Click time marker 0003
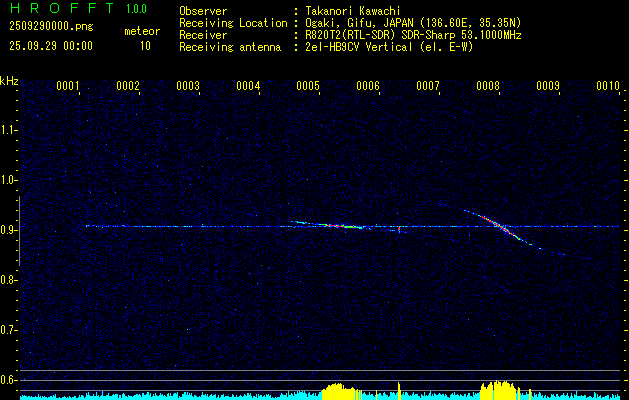This screenshot has width=629, height=400. click(188, 86)
